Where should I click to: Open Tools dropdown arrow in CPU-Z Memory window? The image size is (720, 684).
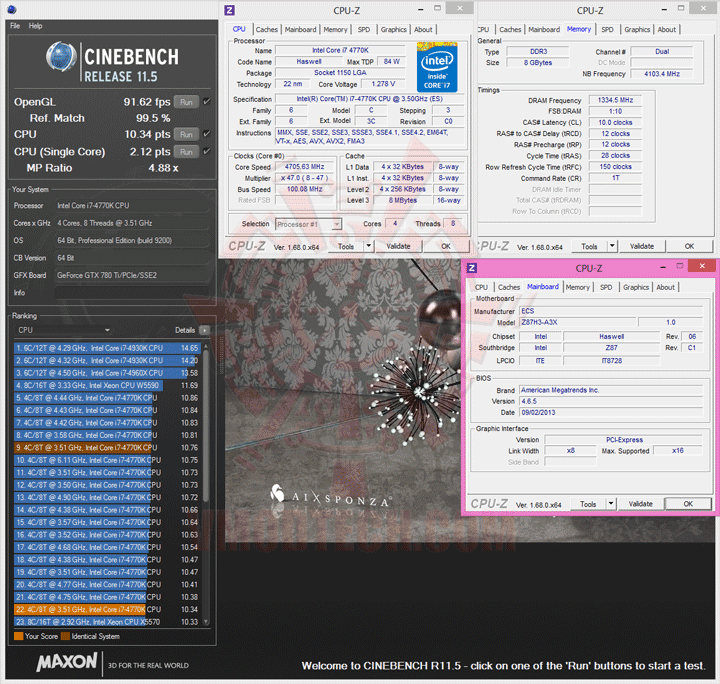click(x=612, y=246)
